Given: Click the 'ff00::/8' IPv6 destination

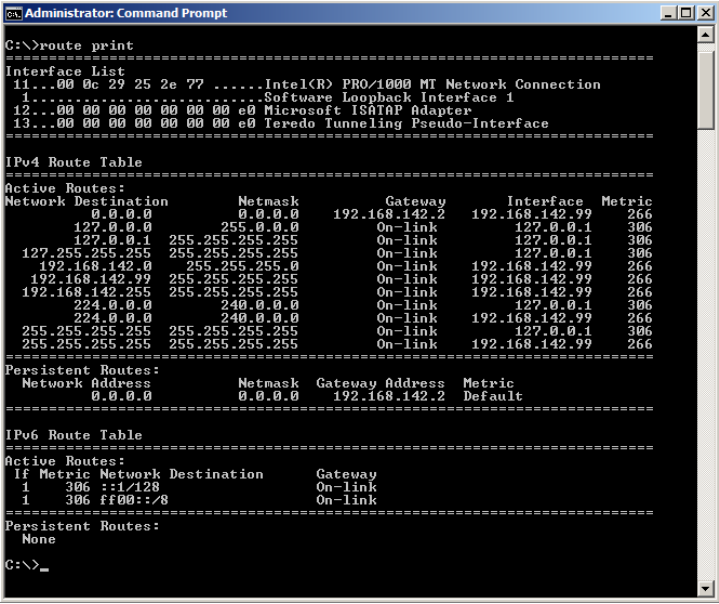Looking at the screenshot, I should coord(134,500).
